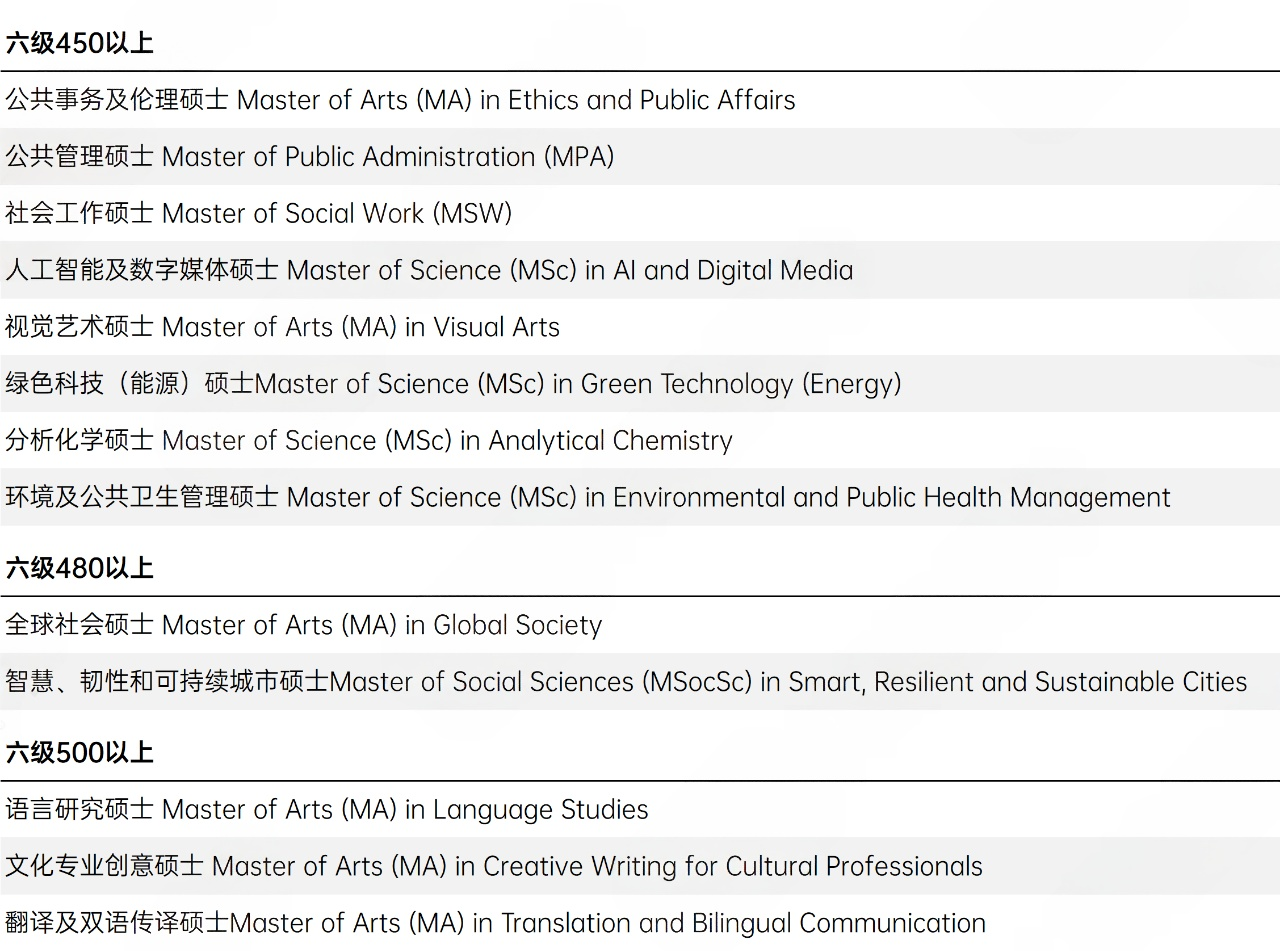The width and height of the screenshot is (1280, 951).
Task: Click the 六级500以上 section heading
Action: pos(80,753)
